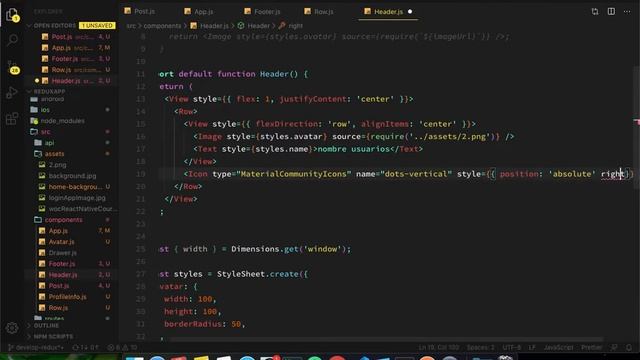Click the 'dots-vertical' string in code

[416, 174]
